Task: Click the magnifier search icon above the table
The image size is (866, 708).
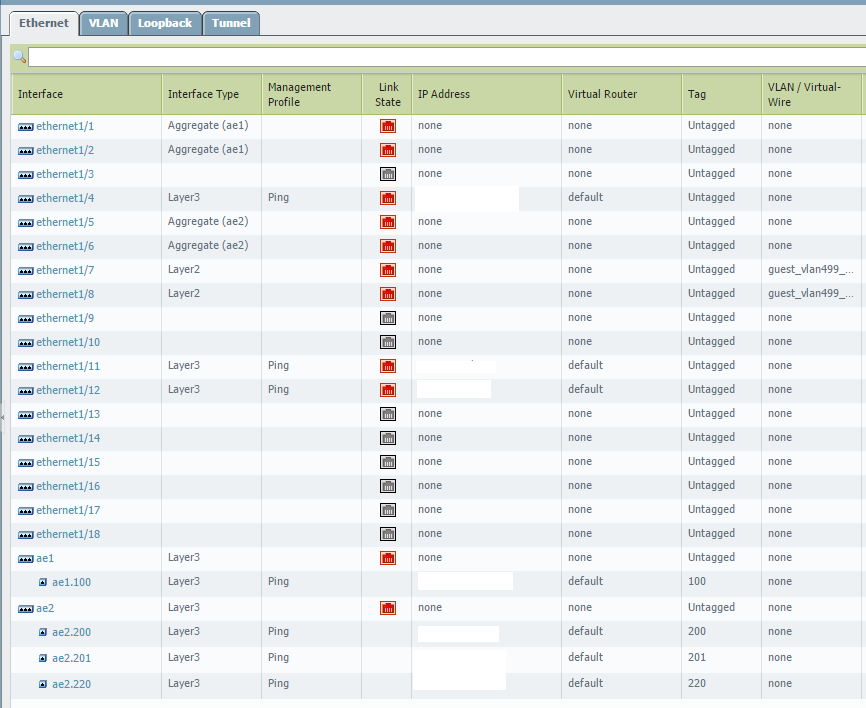Action: [x=19, y=57]
